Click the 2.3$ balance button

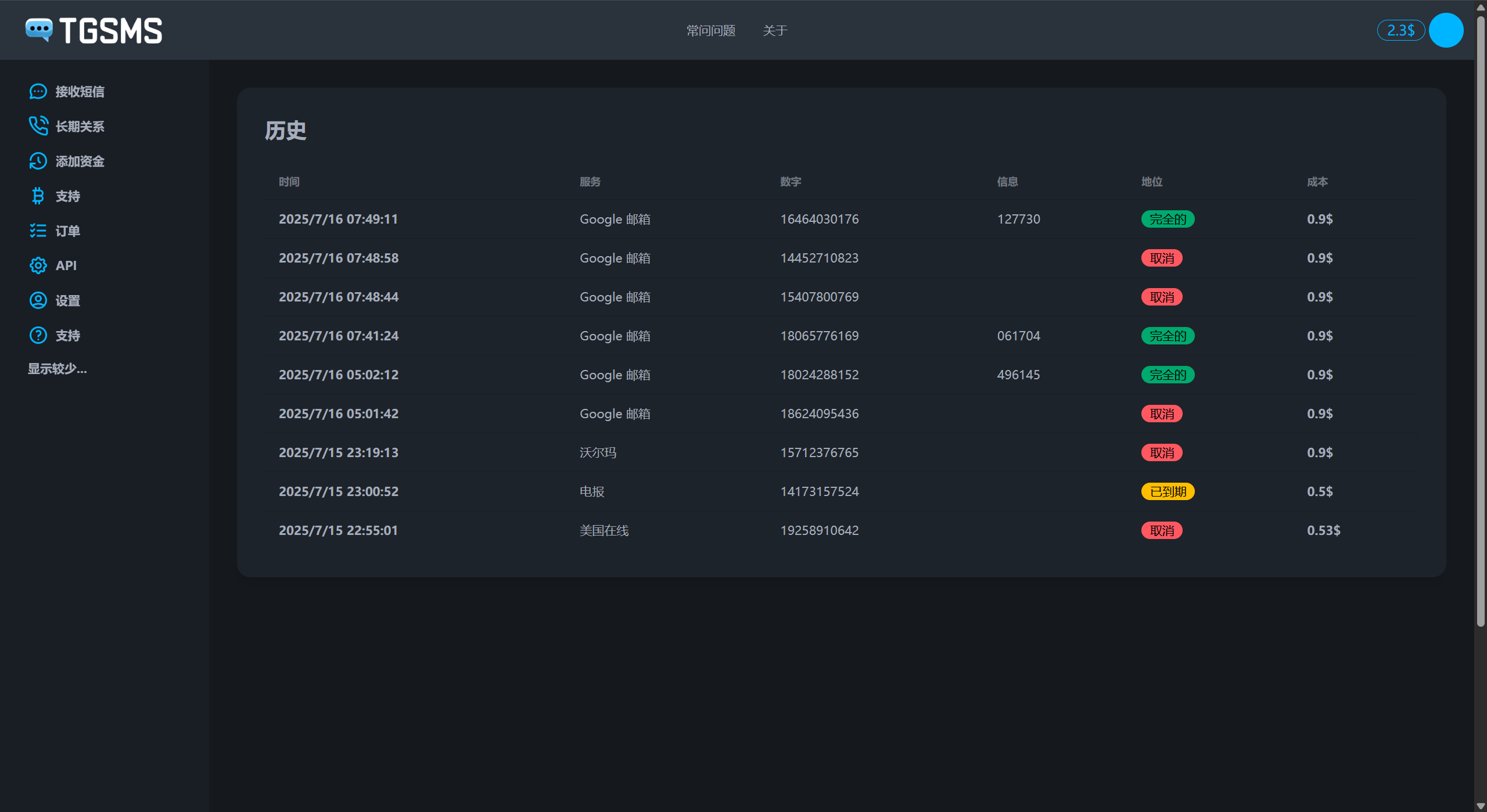pyautogui.click(x=1400, y=30)
